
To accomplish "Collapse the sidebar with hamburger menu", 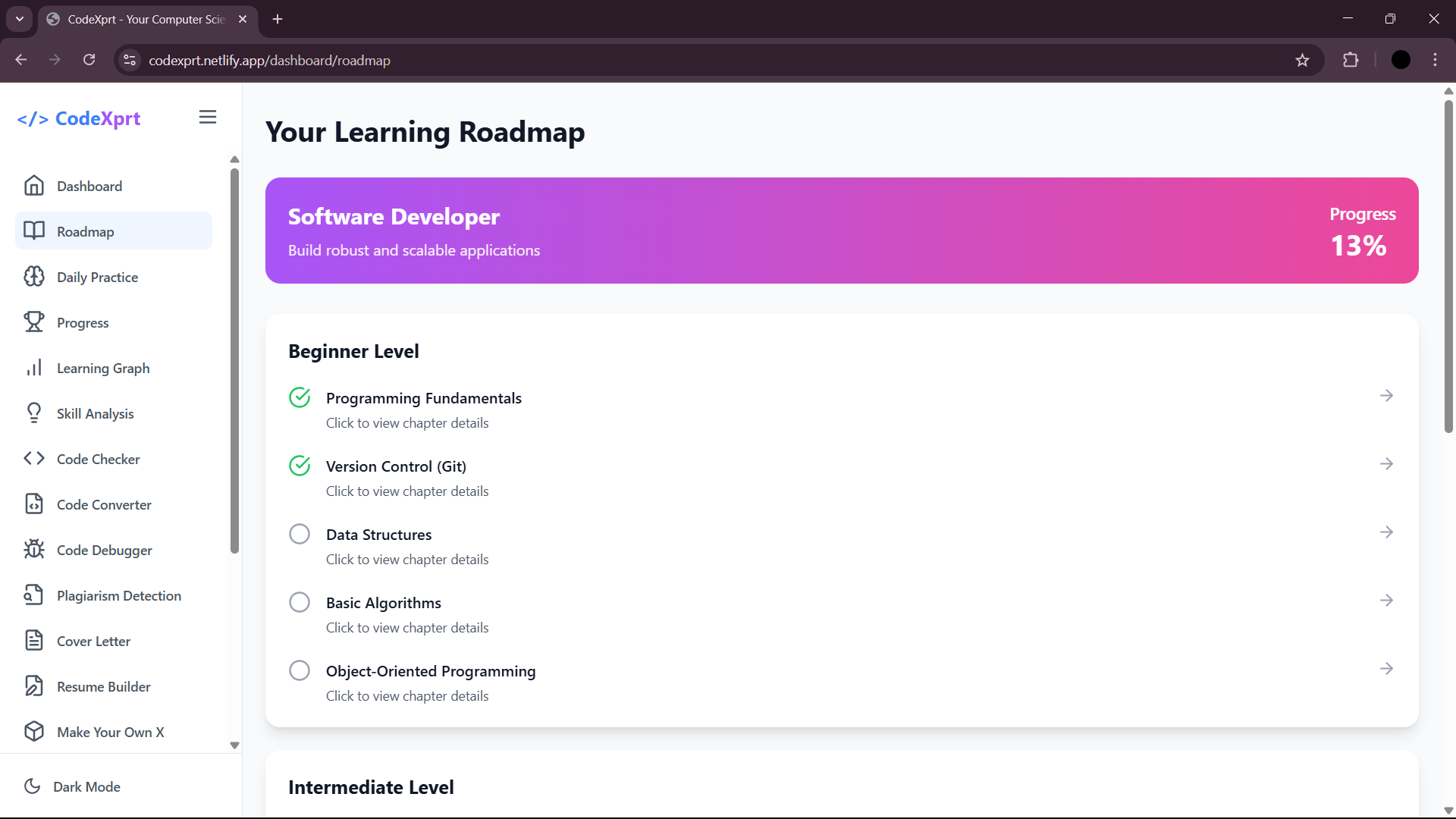I will (x=208, y=118).
